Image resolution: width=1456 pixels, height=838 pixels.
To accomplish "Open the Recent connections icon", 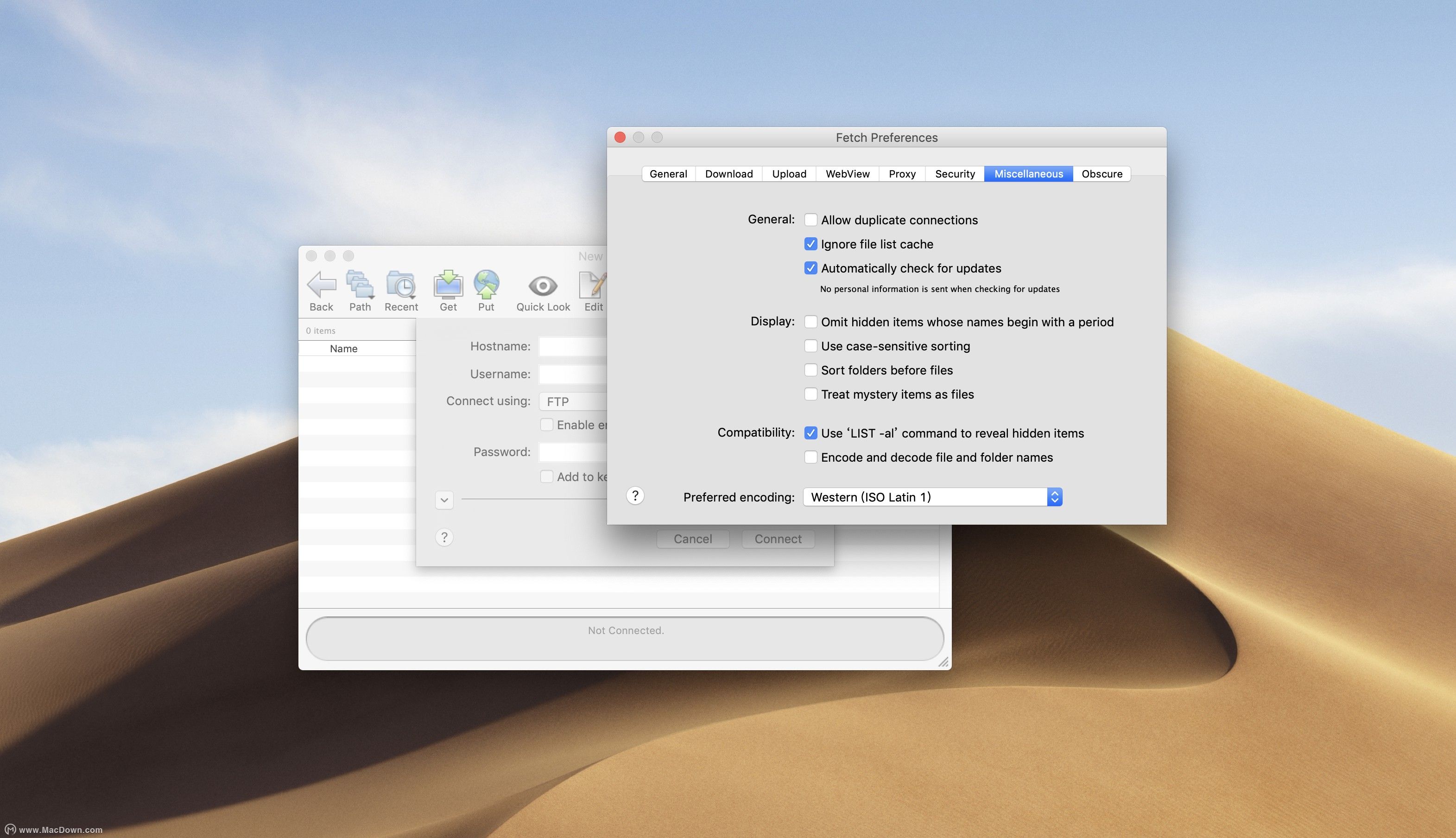I will point(401,285).
